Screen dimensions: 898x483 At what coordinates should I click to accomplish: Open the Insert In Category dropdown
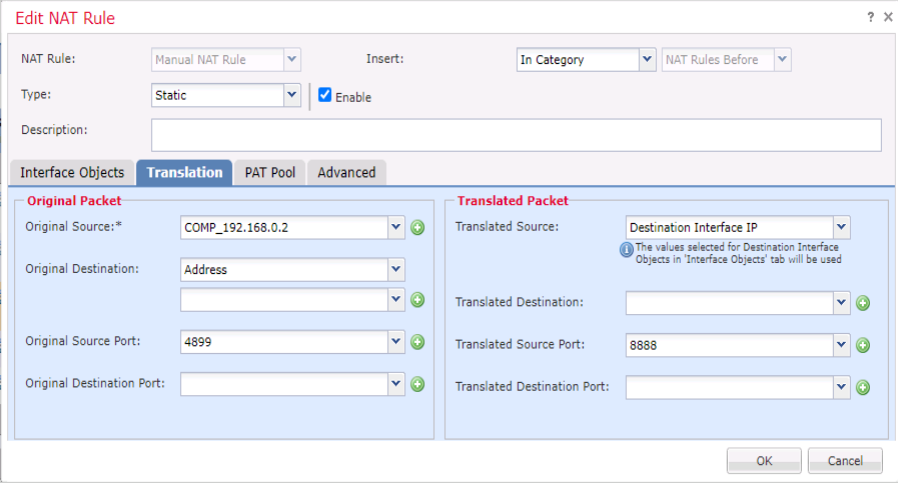click(x=647, y=59)
